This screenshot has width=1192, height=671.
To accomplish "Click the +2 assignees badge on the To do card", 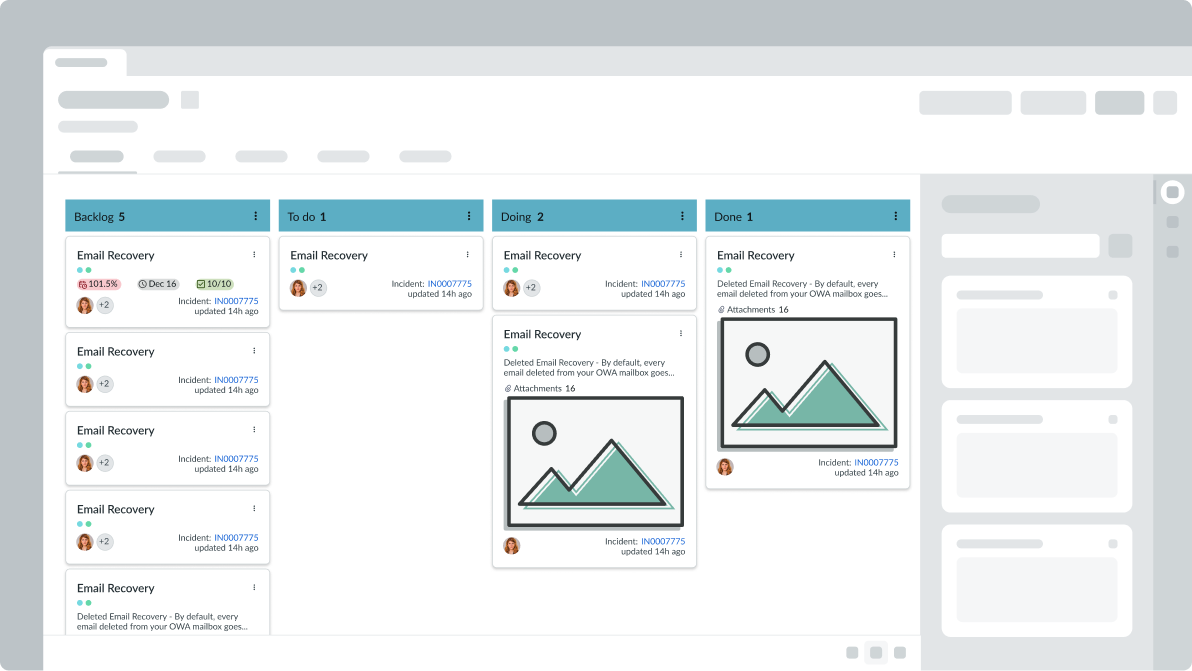I will pos(318,288).
